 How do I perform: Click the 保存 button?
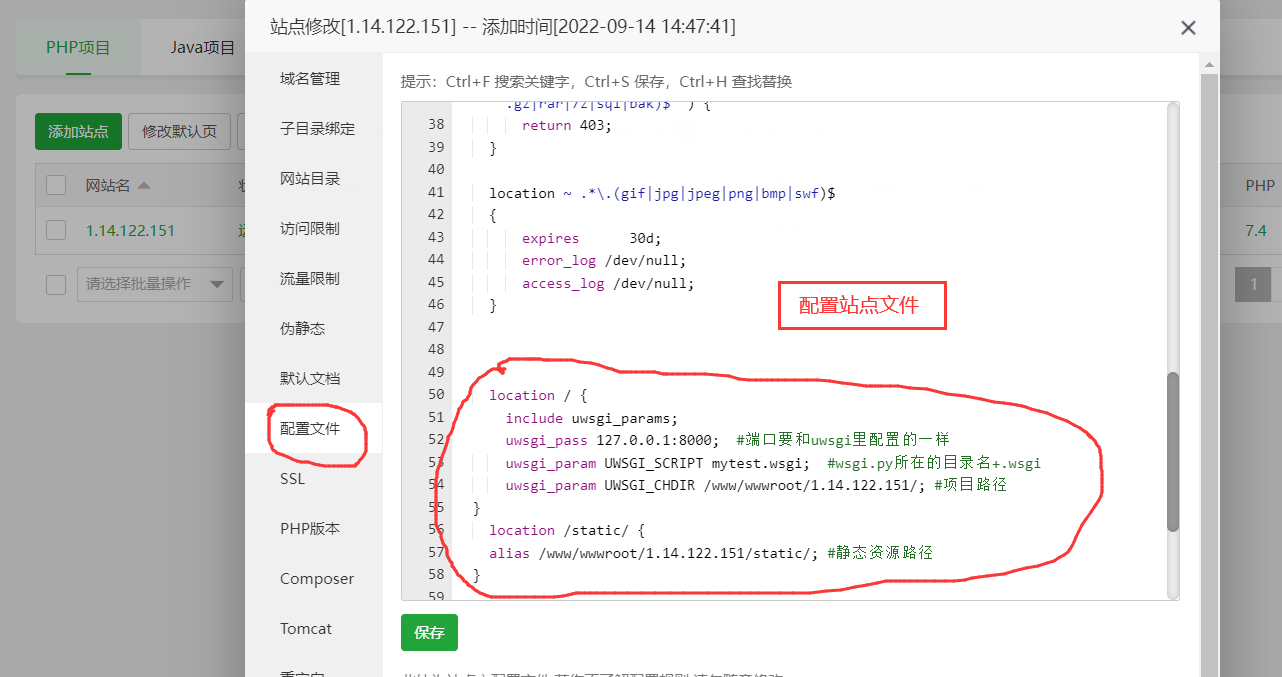tap(429, 632)
